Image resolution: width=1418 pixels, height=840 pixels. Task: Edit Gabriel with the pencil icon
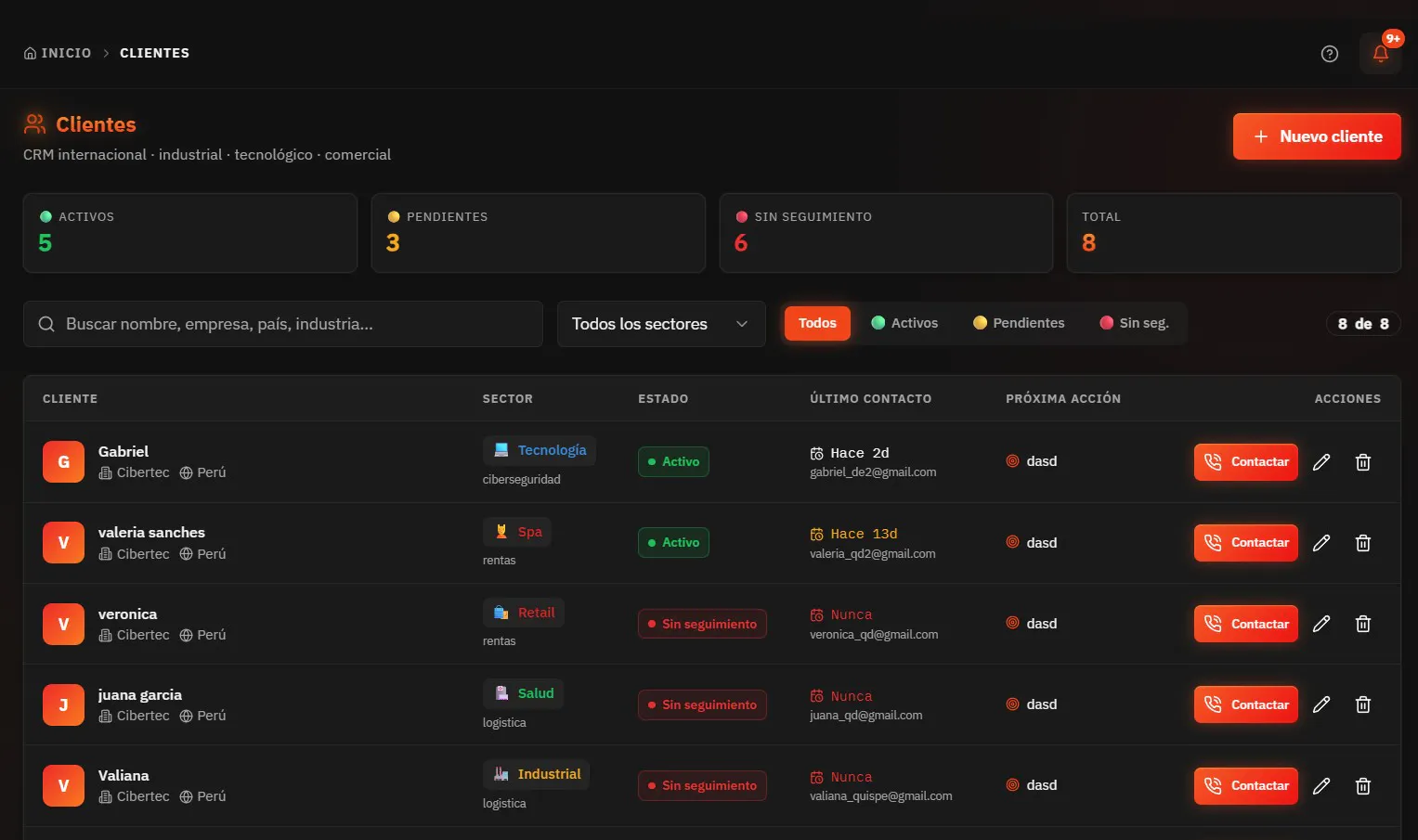point(1321,462)
